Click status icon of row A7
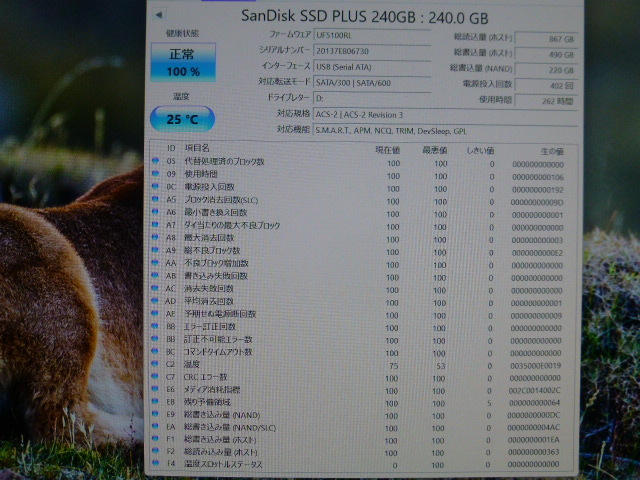This screenshot has width=640, height=480. pyautogui.click(x=155, y=224)
